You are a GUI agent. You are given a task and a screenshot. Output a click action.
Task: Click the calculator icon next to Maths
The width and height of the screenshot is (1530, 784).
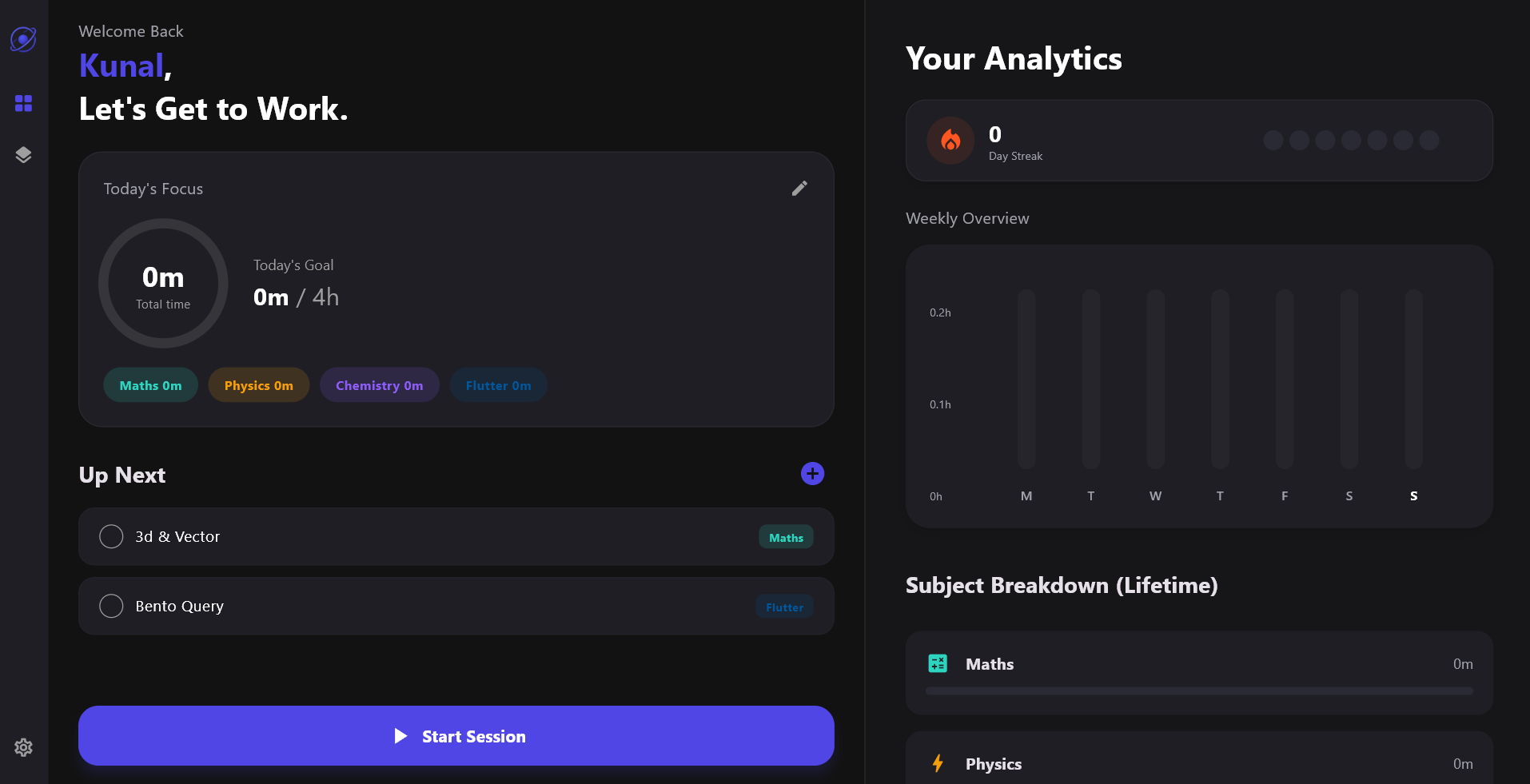tap(937, 663)
